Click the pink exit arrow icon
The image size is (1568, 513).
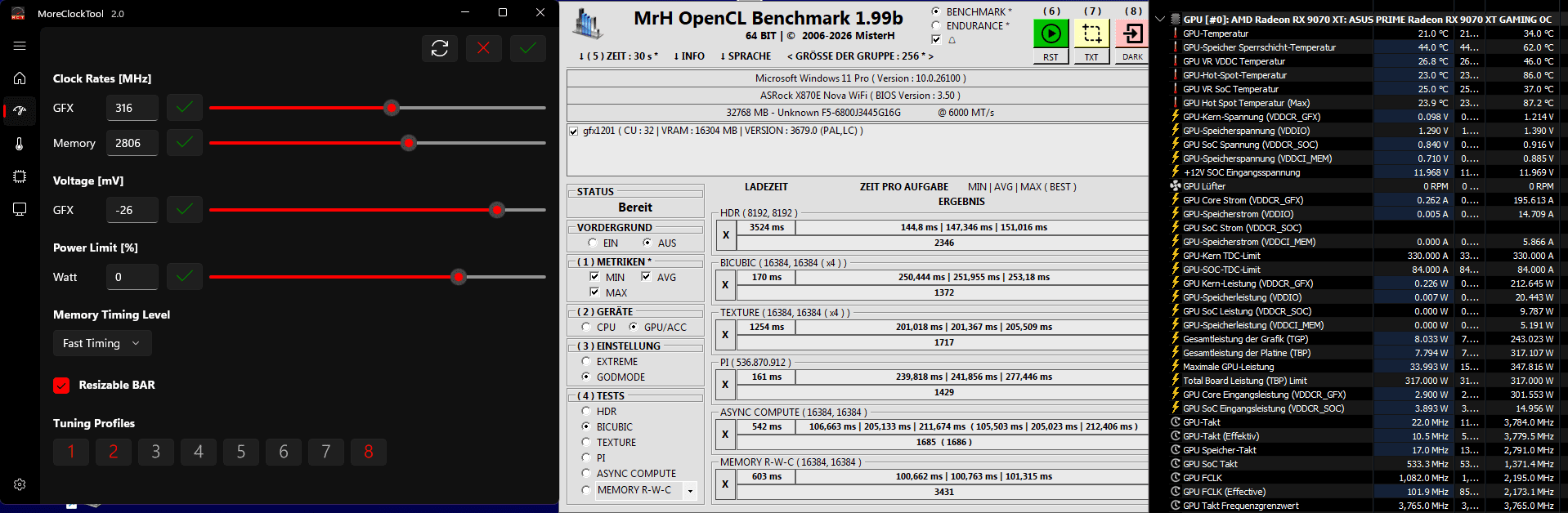tap(1132, 33)
